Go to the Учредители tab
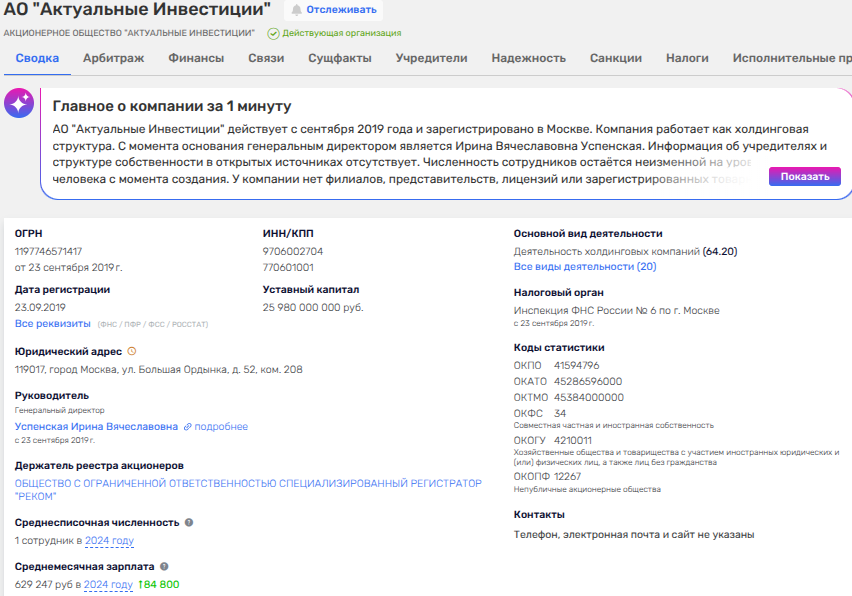This screenshot has height=596, width=852. (431, 58)
